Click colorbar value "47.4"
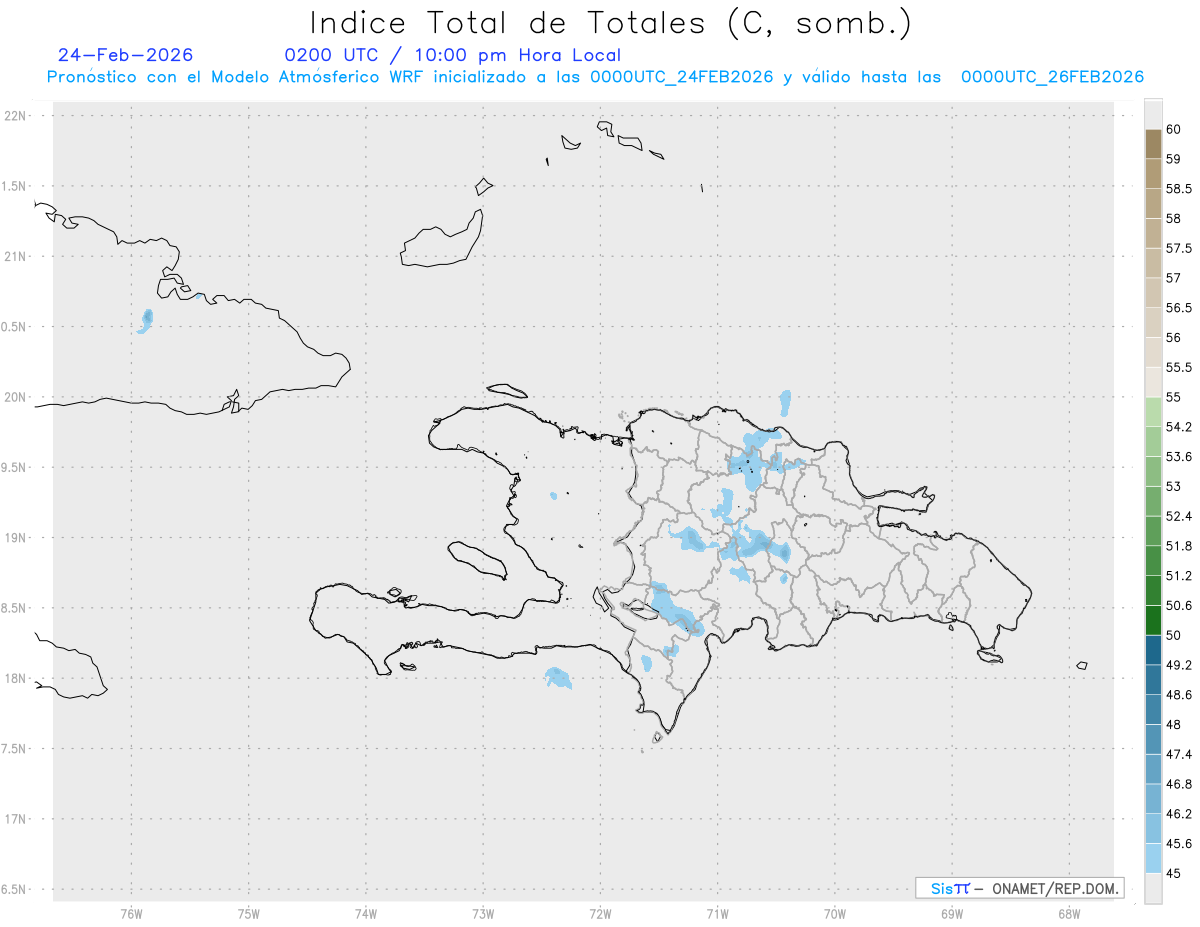 click(x=1178, y=754)
